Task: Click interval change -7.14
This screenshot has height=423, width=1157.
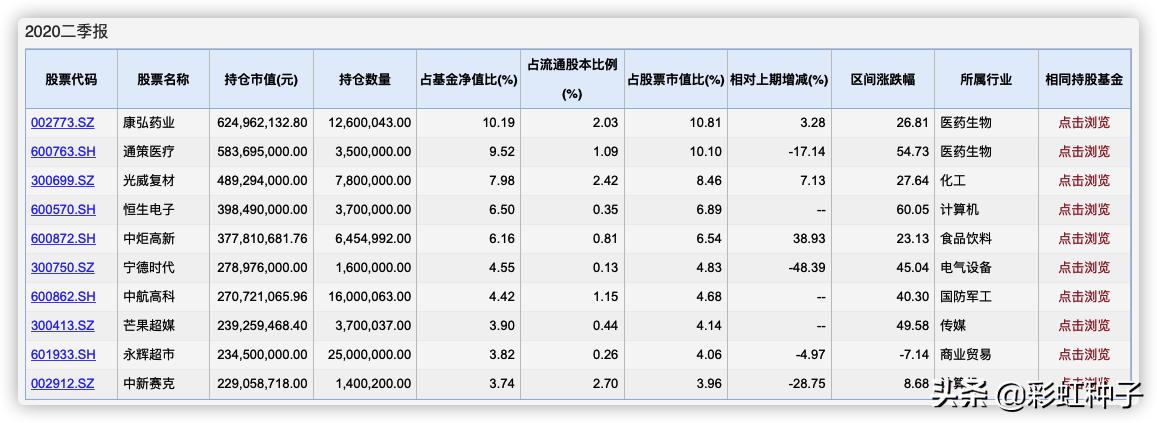Action: pos(913,354)
